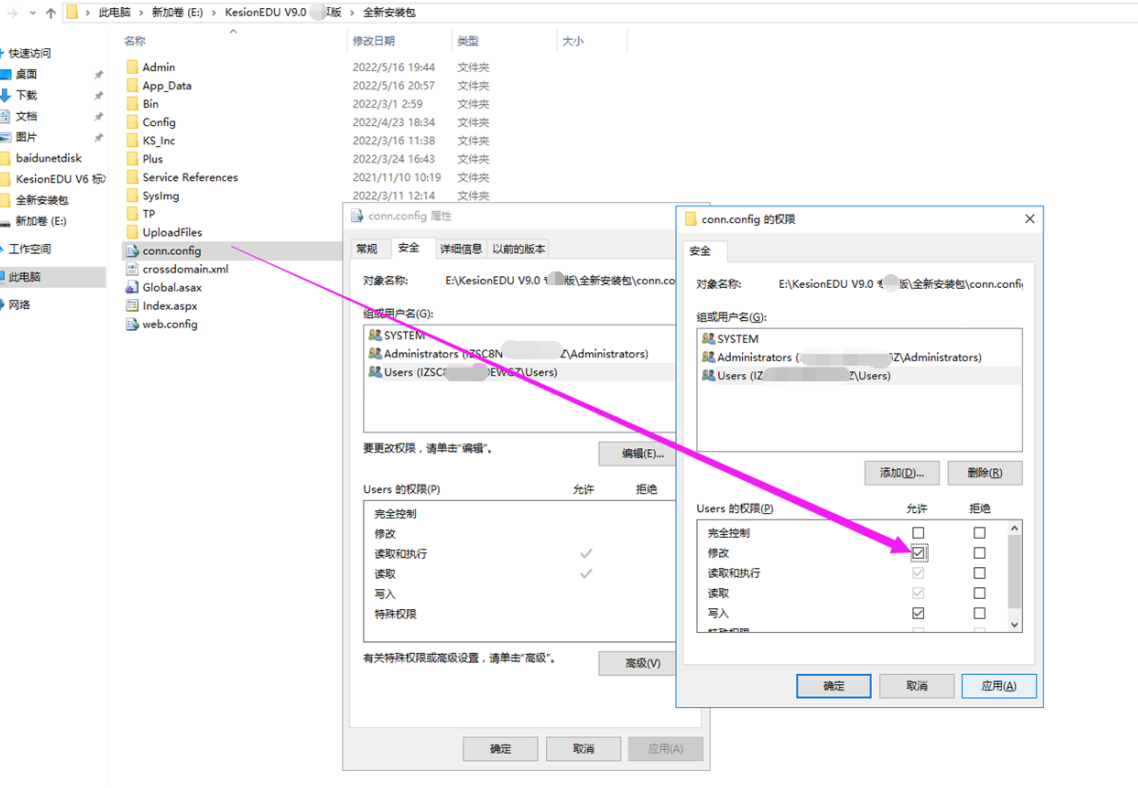Screen dimensions: 1138x788
Task: Open recent locations dropdown arrow
Action: point(33,13)
